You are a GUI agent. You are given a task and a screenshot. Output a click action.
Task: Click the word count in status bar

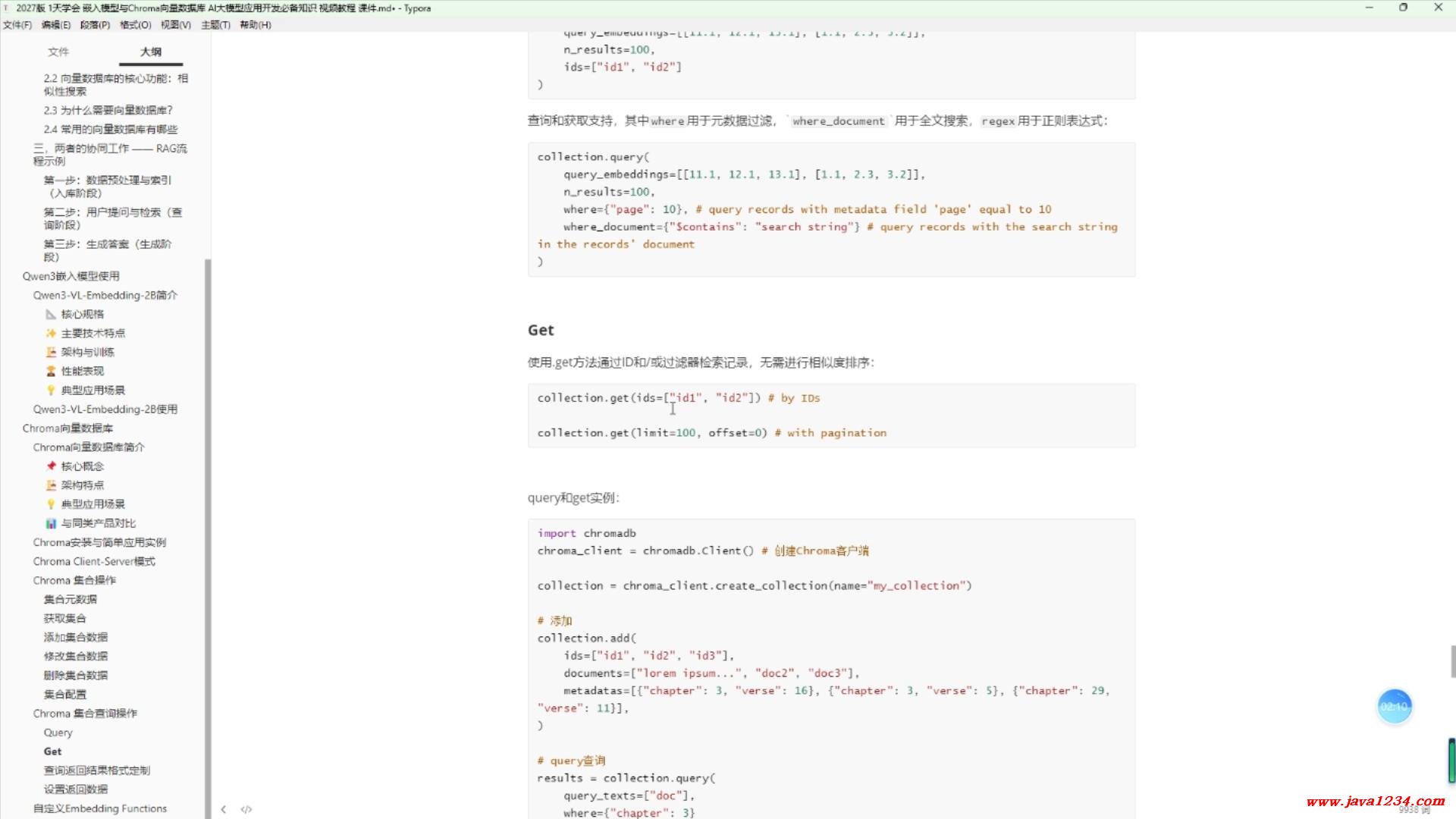(1414, 811)
